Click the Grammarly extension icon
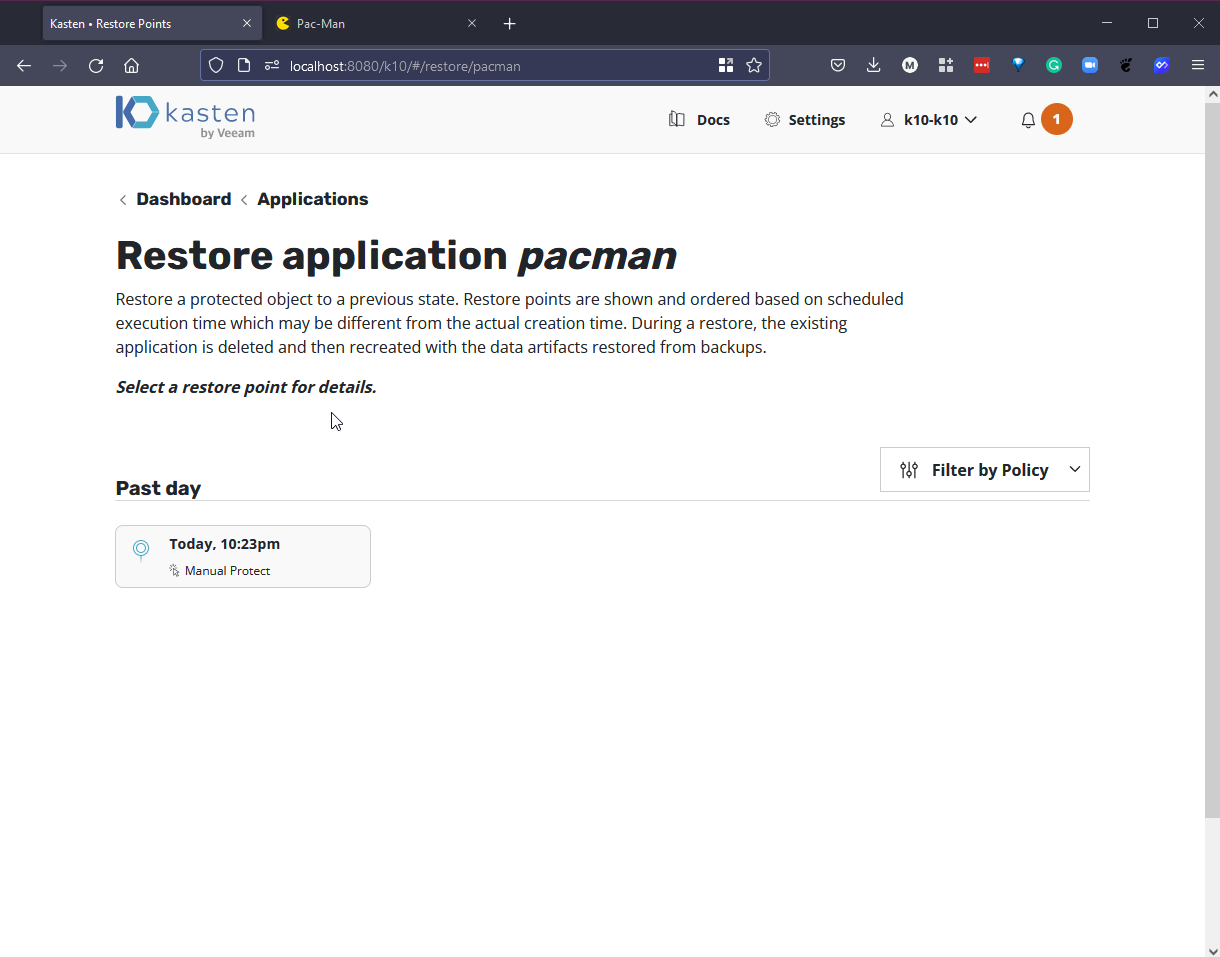This screenshot has width=1220, height=957. point(1054,66)
